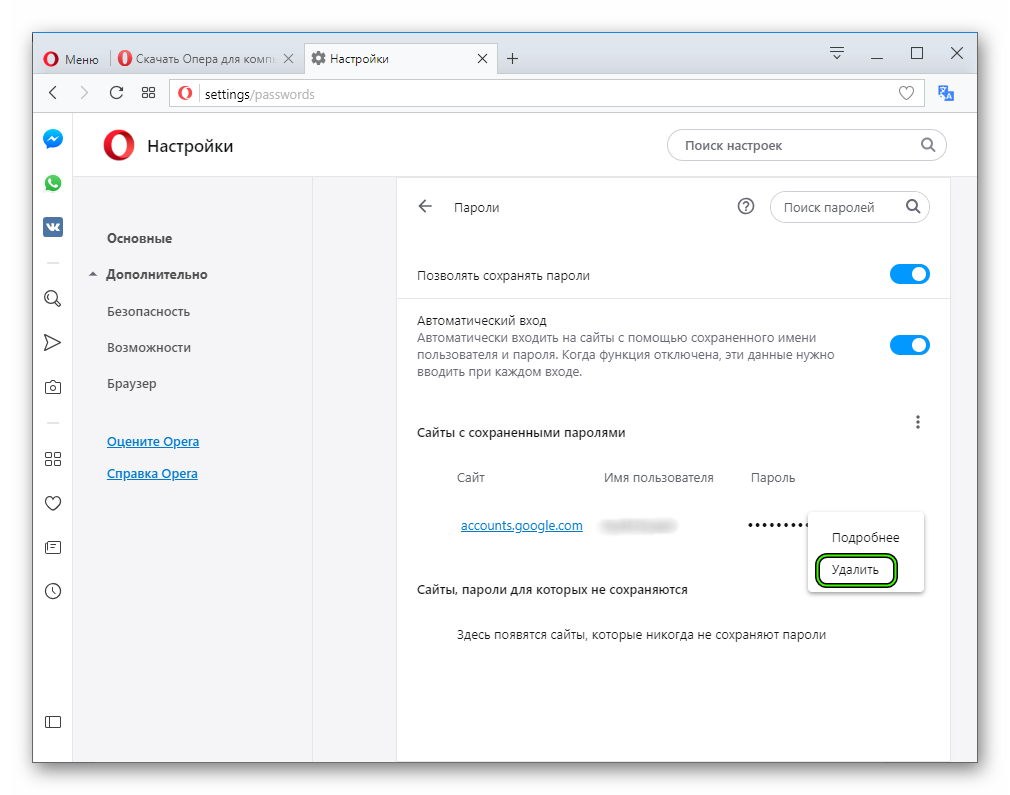Viewport: 1010px width, 795px height.
Task: Open a new tab with plus button
Action: pyautogui.click(x=512, y=59)
